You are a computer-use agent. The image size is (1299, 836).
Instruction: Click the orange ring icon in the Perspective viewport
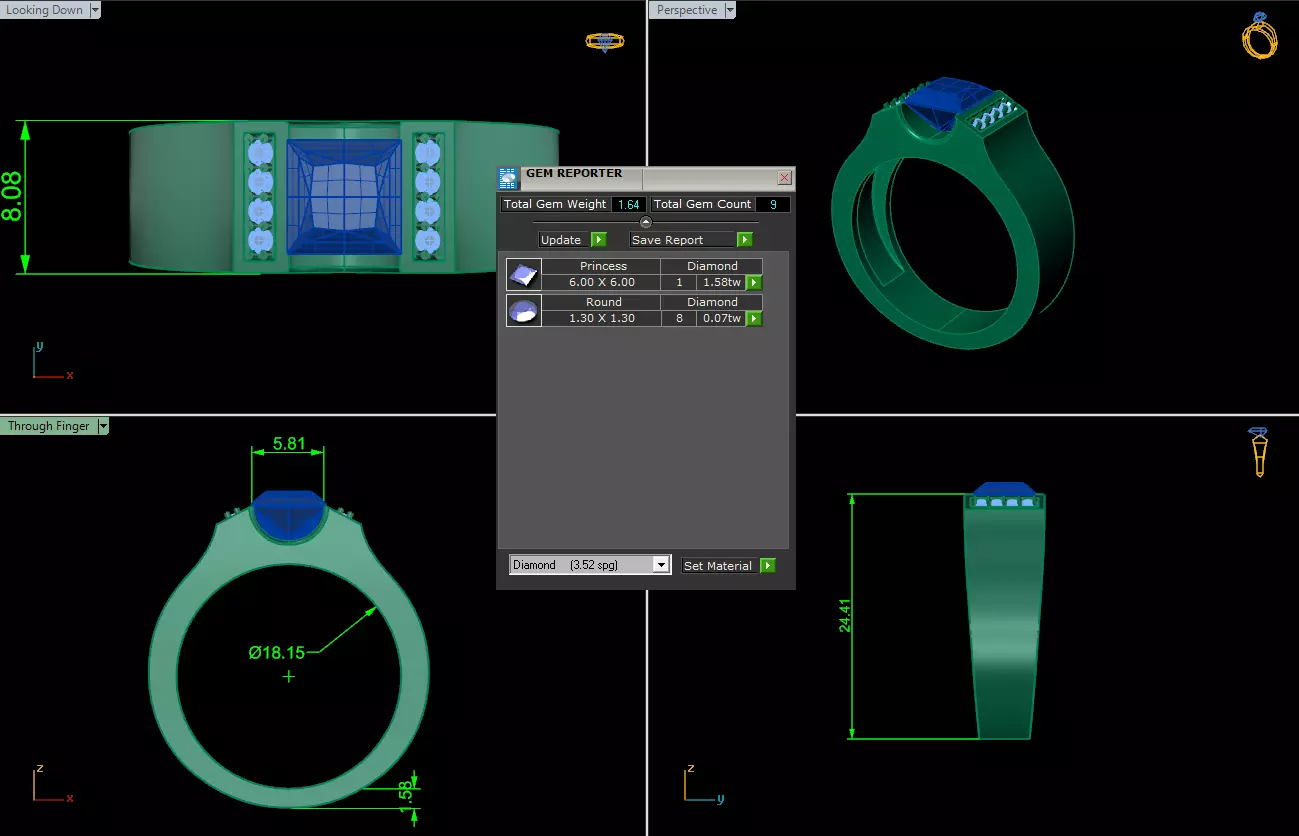1260,36
